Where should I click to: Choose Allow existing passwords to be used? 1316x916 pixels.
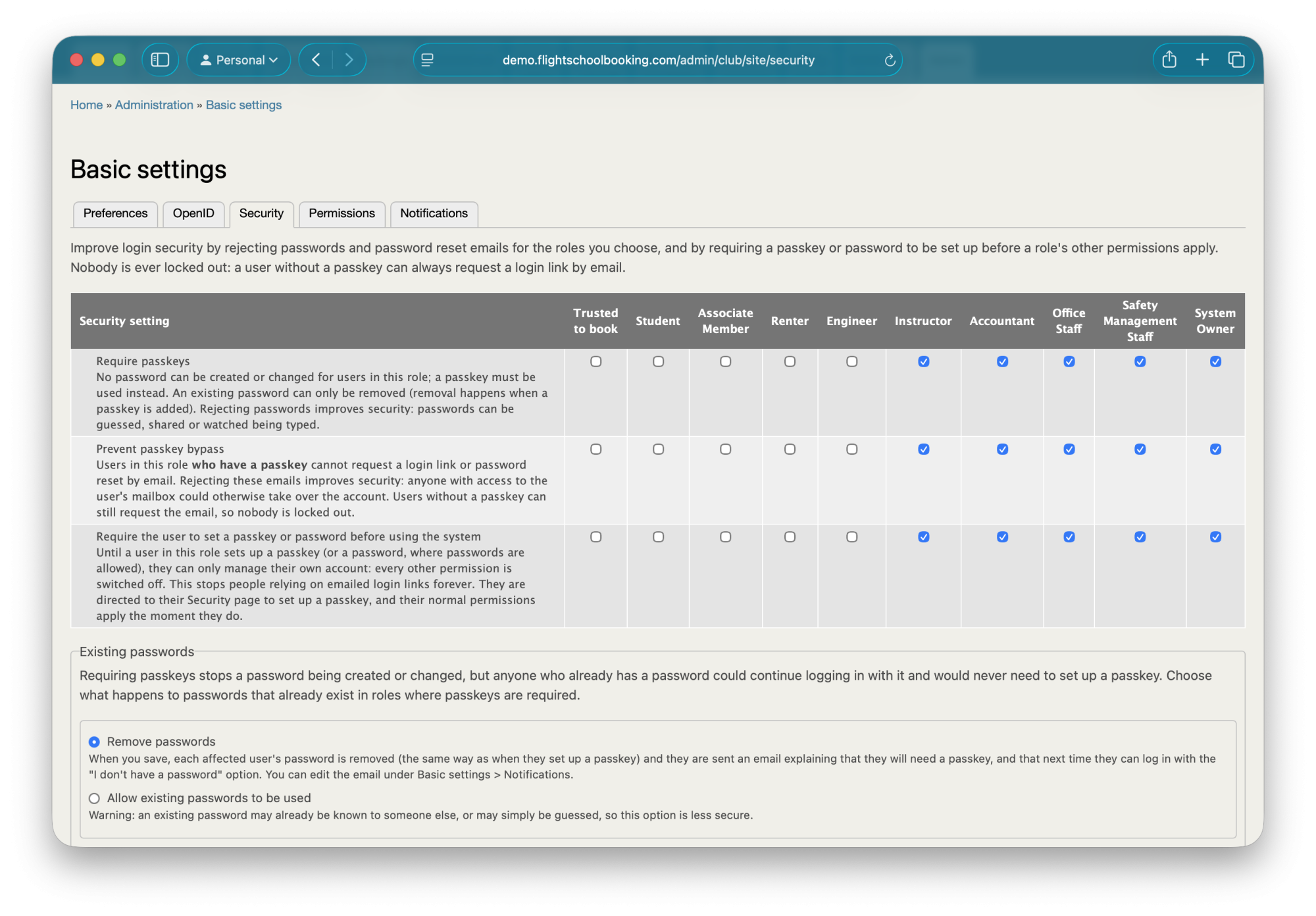95,798
